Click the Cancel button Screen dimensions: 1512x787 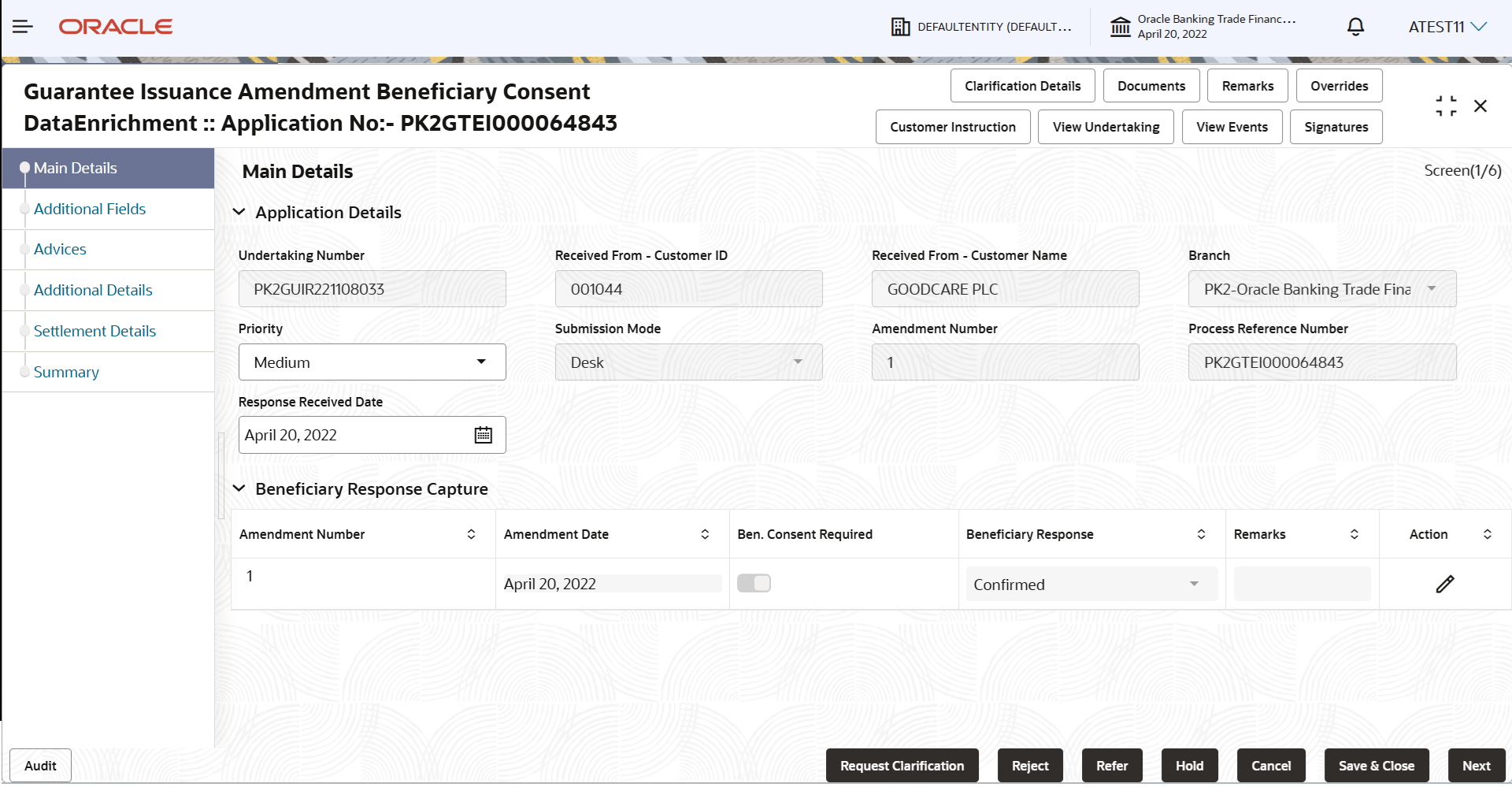pyautogui.click(x=1271, y=766)
